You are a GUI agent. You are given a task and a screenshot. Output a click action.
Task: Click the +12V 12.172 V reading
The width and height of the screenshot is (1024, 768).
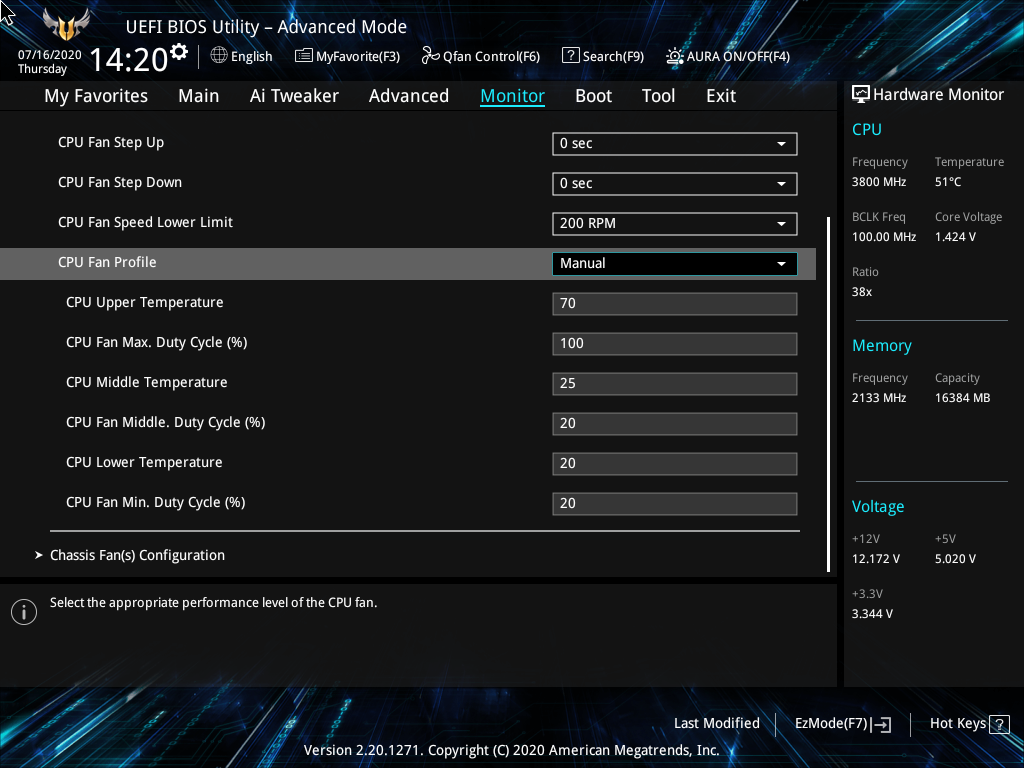pos(876,559)
